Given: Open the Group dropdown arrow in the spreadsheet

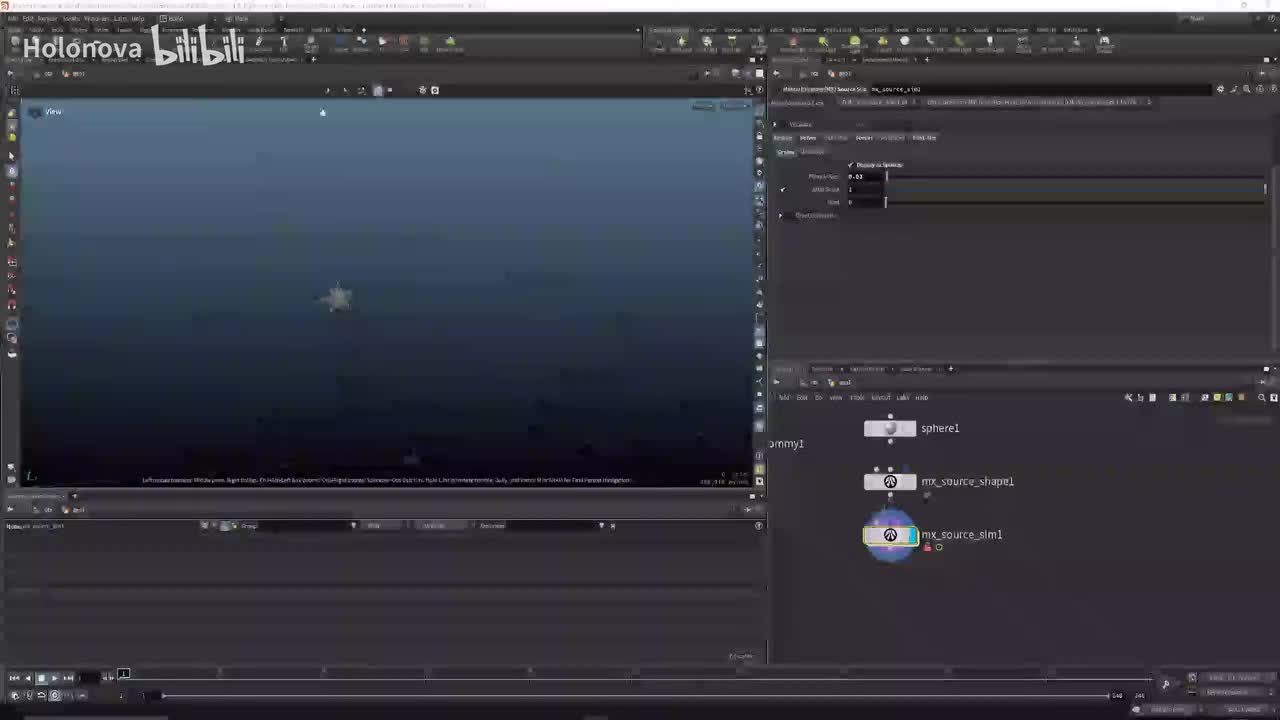Looking at the screenshot, I should click(x=353, y=526).
